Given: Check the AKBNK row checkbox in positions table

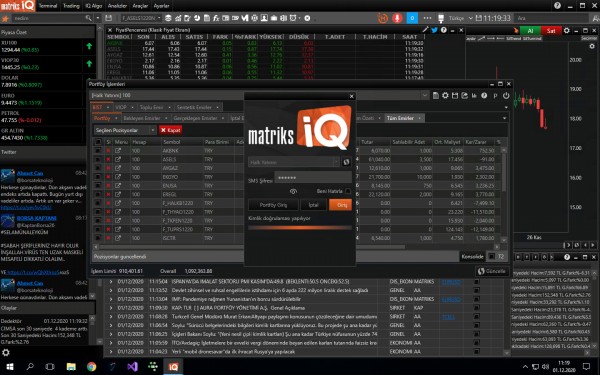Looking at the screenshot, I should (98, 151).
